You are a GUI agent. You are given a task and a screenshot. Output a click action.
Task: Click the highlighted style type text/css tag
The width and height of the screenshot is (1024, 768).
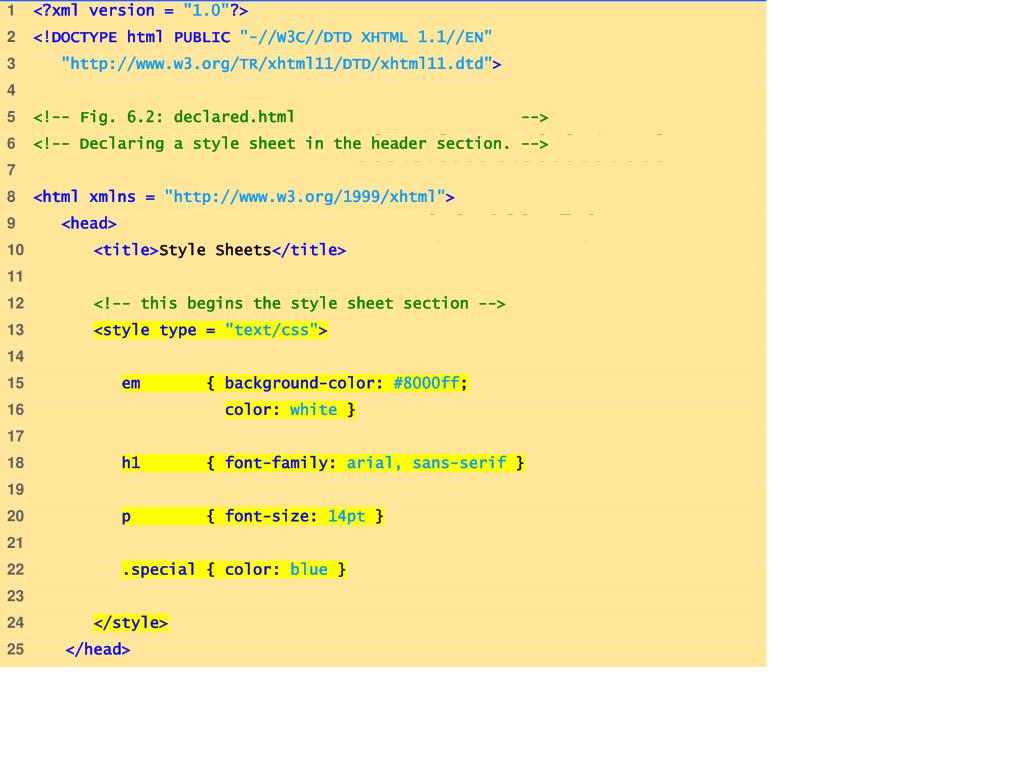click(x=210, y=330)
